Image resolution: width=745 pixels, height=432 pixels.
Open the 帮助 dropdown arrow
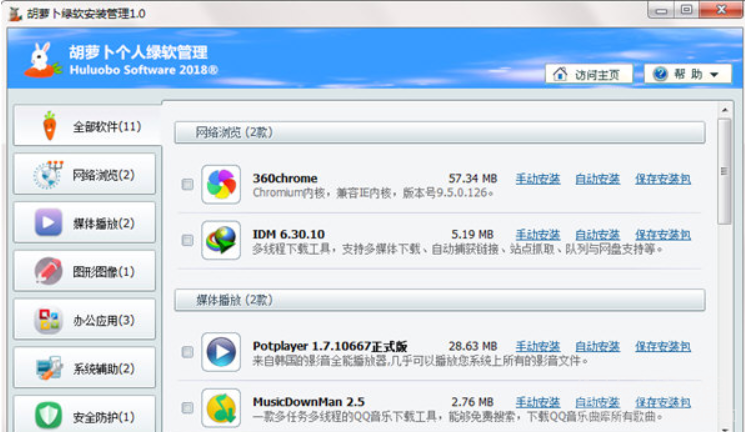click(x=714, y=75)
